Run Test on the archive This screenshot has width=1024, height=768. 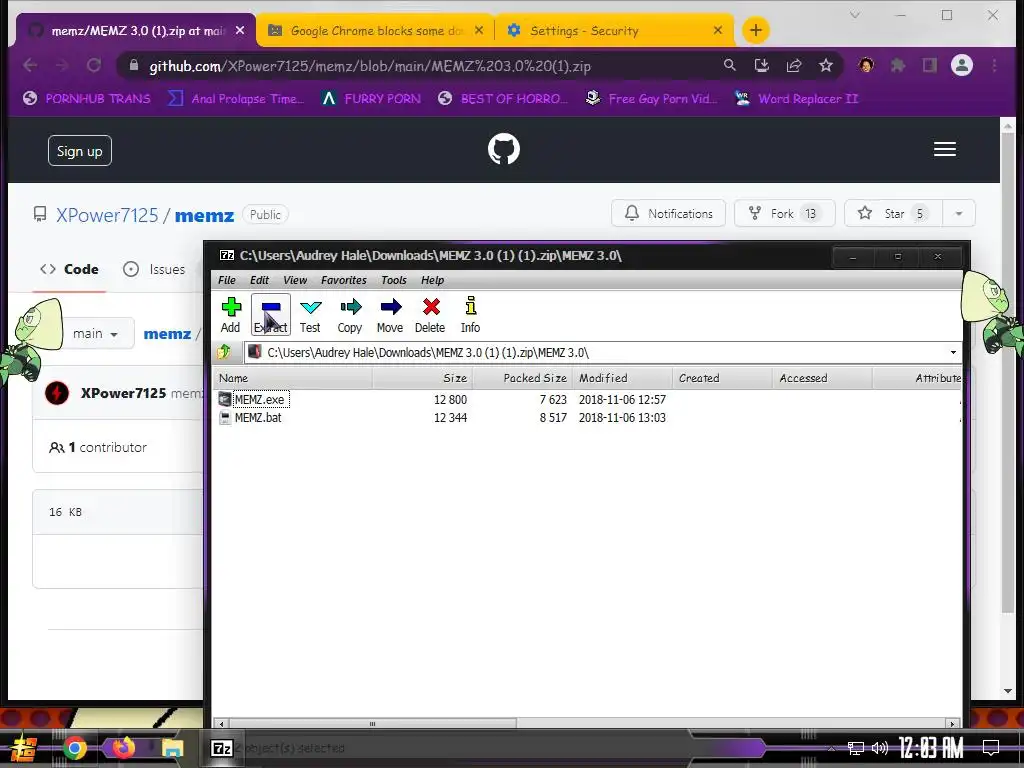(x=310, y=315)
